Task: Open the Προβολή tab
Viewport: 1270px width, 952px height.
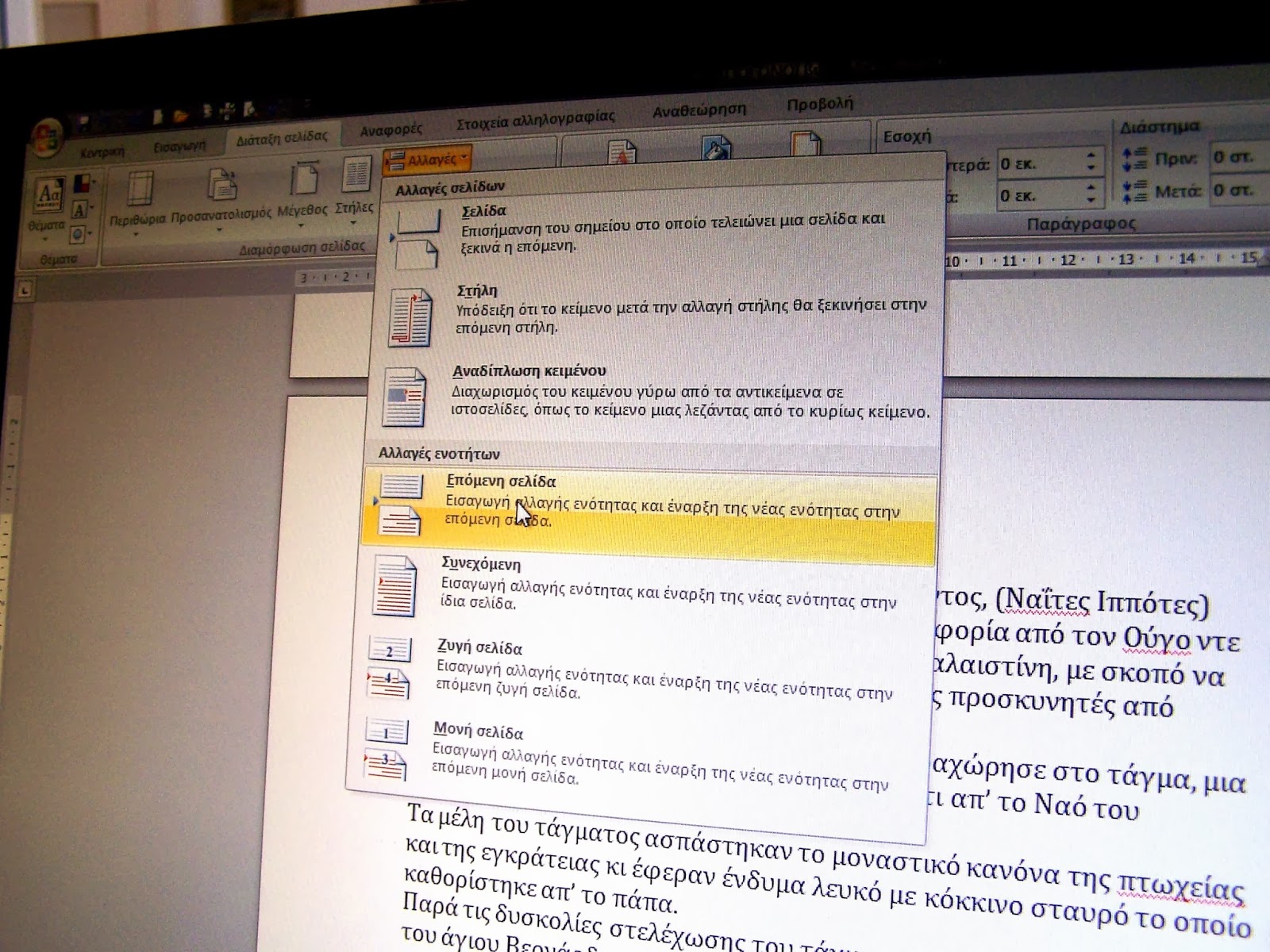Action: pos(820,103)
